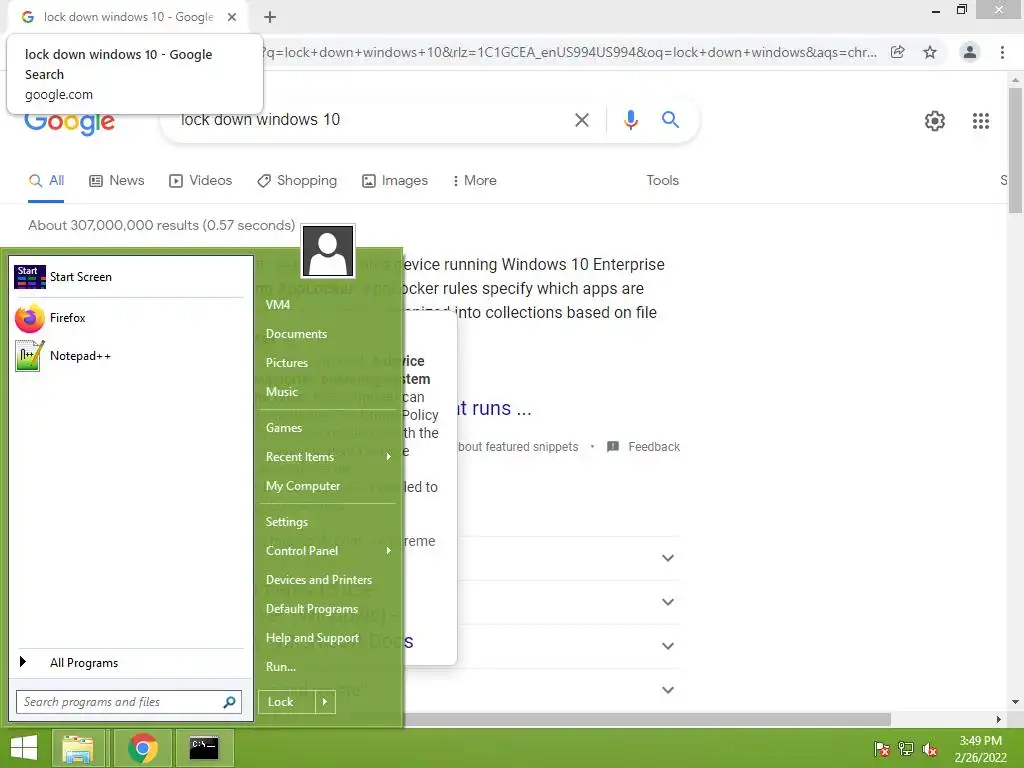Click the network tray icon

coord(906,749)
